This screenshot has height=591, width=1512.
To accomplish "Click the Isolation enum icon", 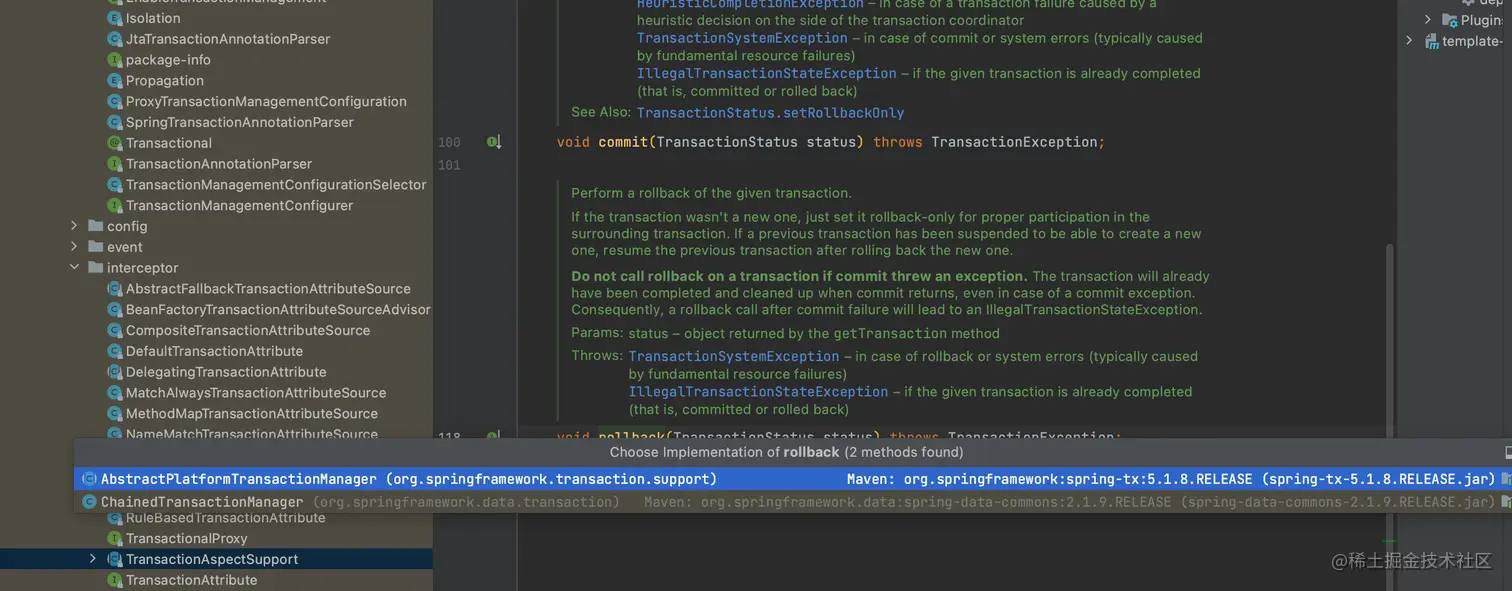I will point(115,18).
